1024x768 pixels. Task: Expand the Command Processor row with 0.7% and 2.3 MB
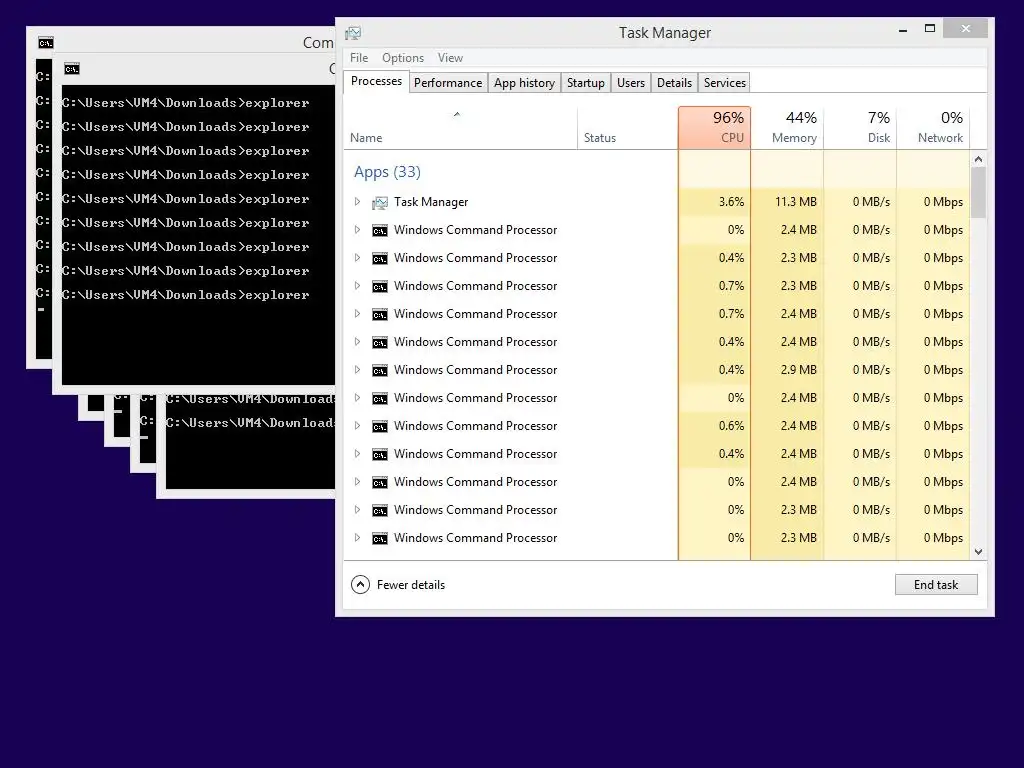(357, 285)
